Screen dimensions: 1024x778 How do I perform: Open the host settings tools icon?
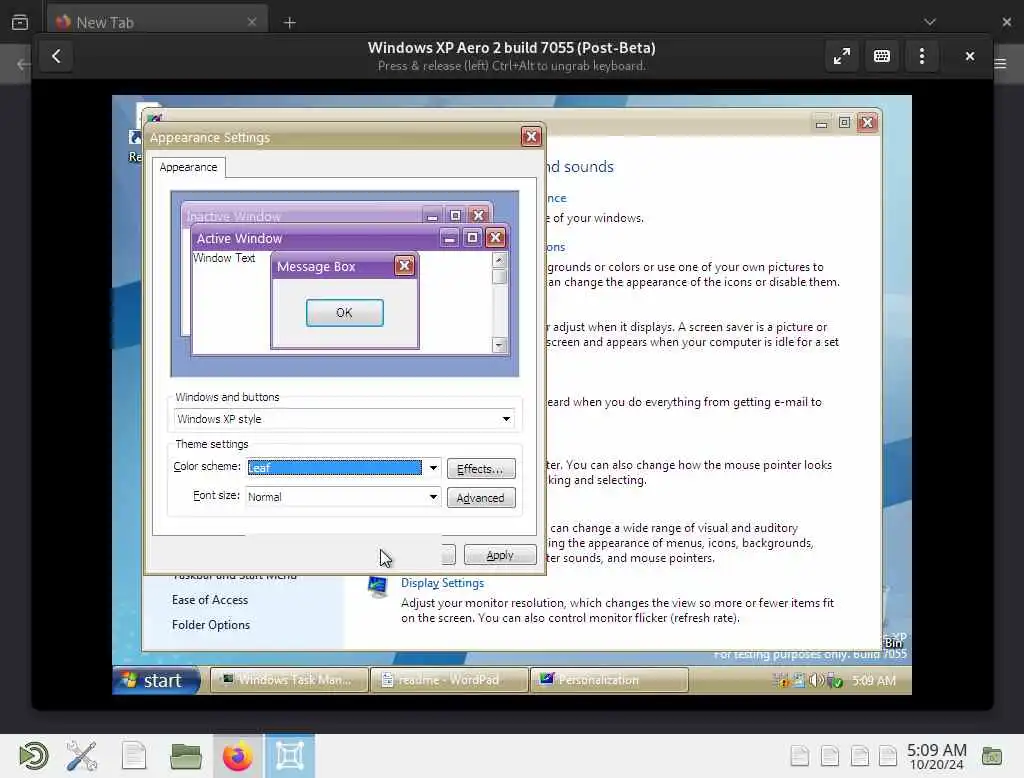click(82, 756)
